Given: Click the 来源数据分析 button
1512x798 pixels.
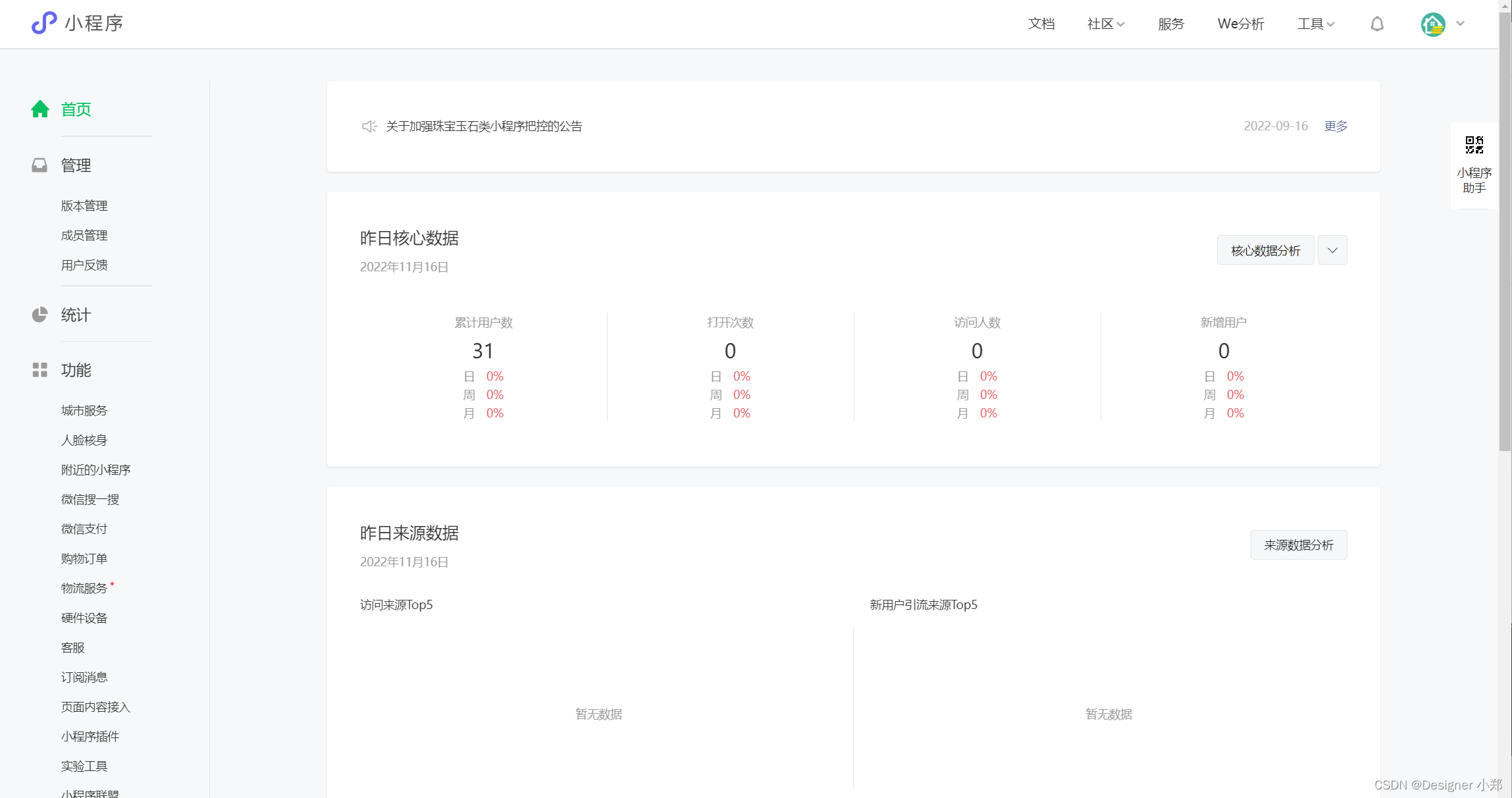Looking at the screenshot, I should pyautogui.click(x=1298, y=545).
